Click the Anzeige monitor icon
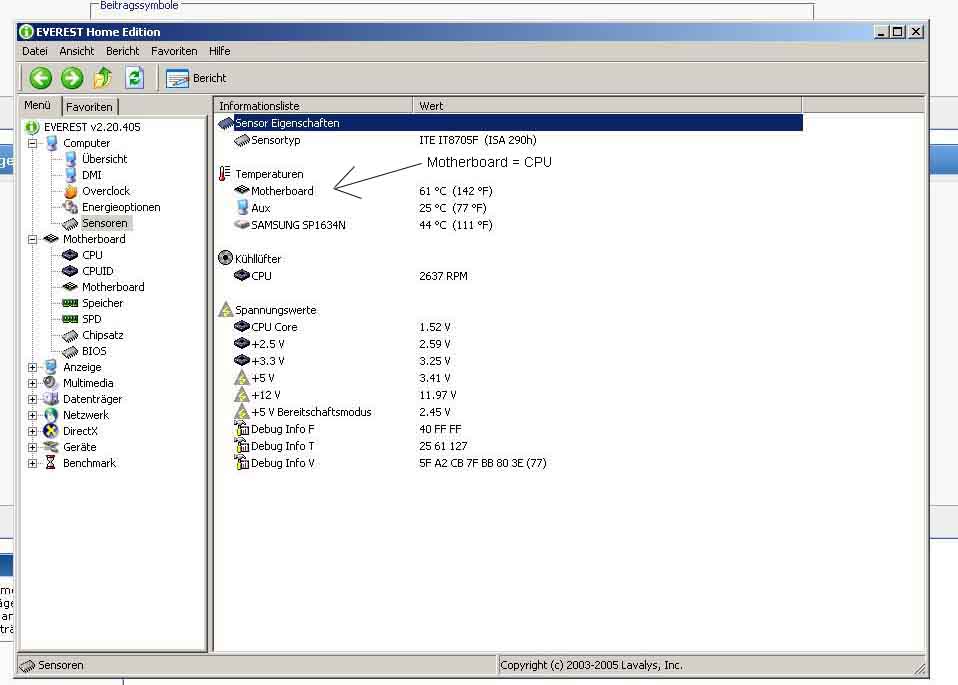Viewport: 958px width, 685px height. [x=51, y=367]
